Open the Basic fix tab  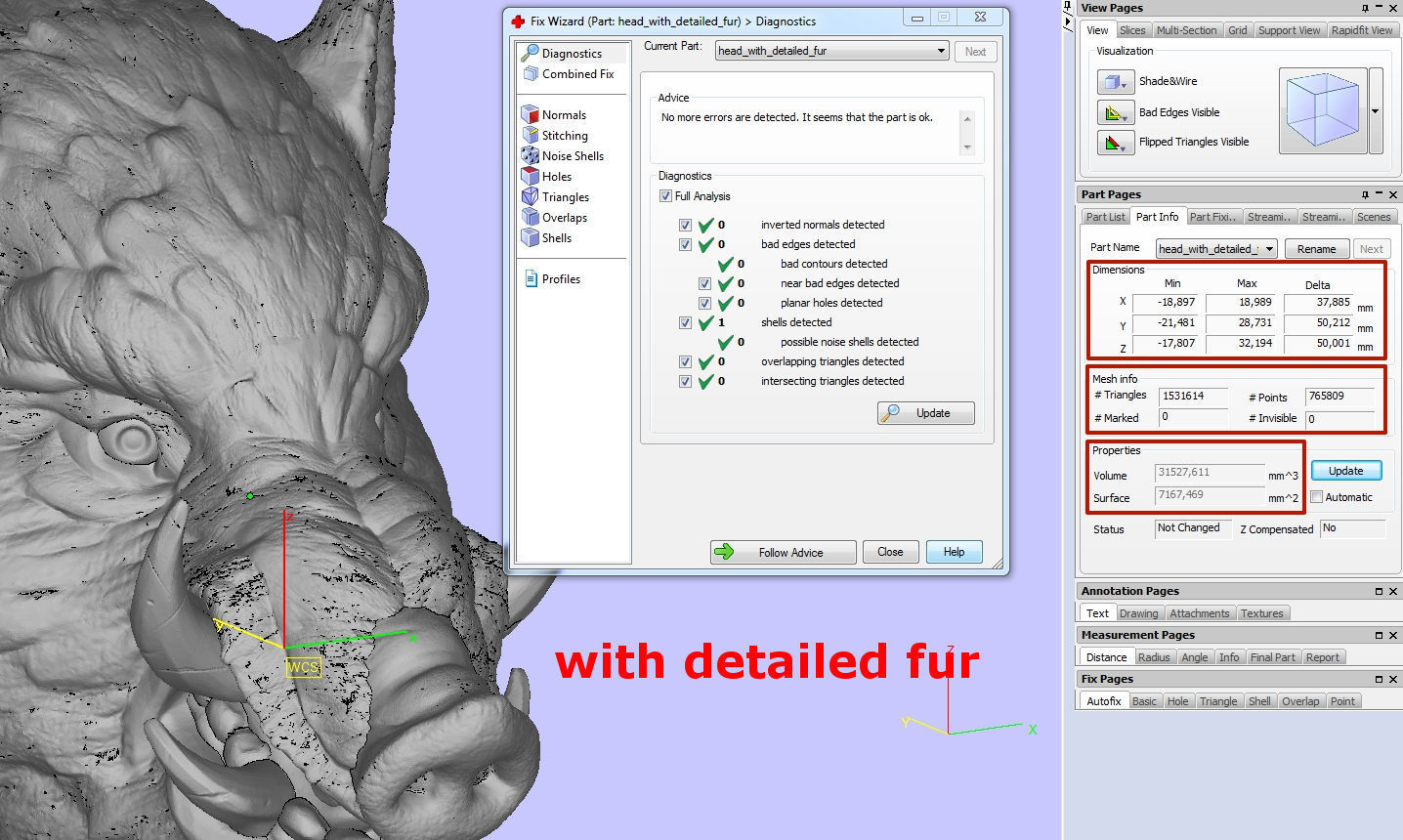[x=1144, y=701]
